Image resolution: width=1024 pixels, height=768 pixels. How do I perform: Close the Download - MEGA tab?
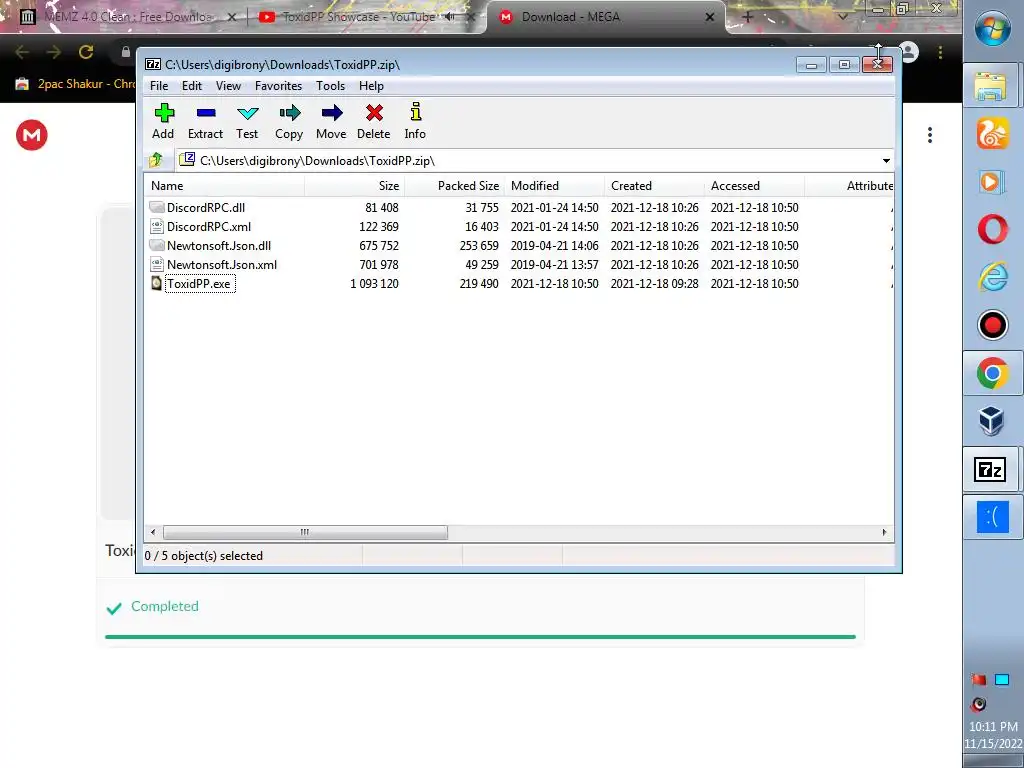click(710, 17)
